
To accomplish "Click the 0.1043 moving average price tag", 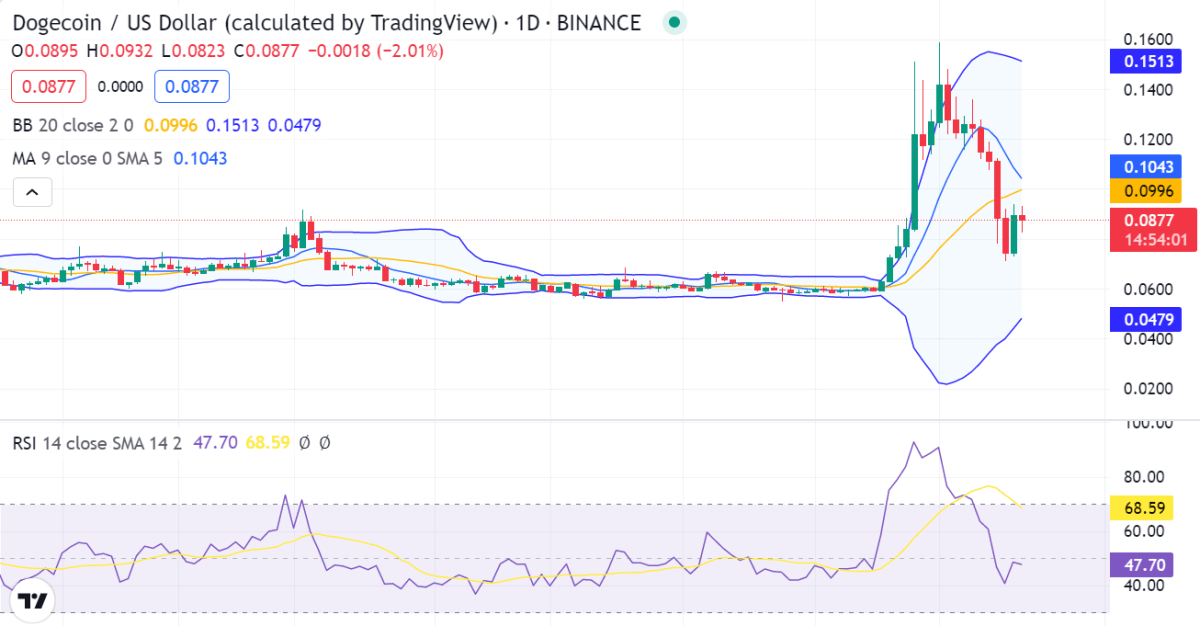I will pos(1145,167).
